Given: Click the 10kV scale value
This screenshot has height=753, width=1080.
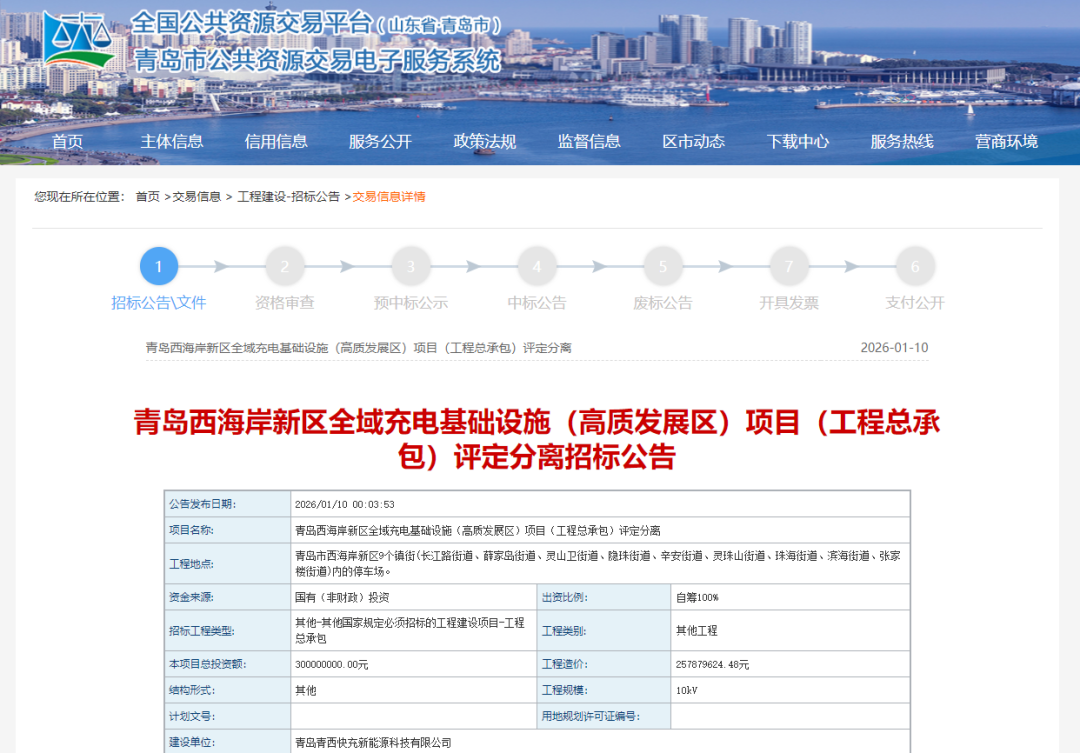Looking at the screenshot, I should (x=687, y=690).
